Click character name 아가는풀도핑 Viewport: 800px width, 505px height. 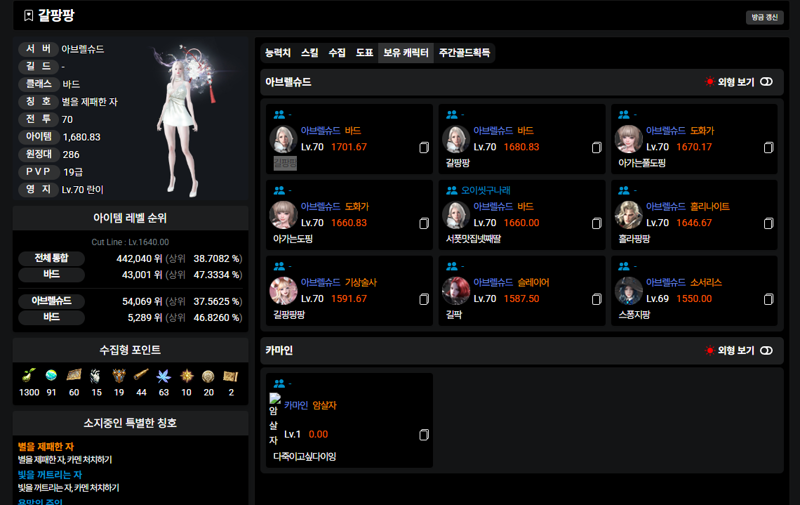click(x=642, y=163)
